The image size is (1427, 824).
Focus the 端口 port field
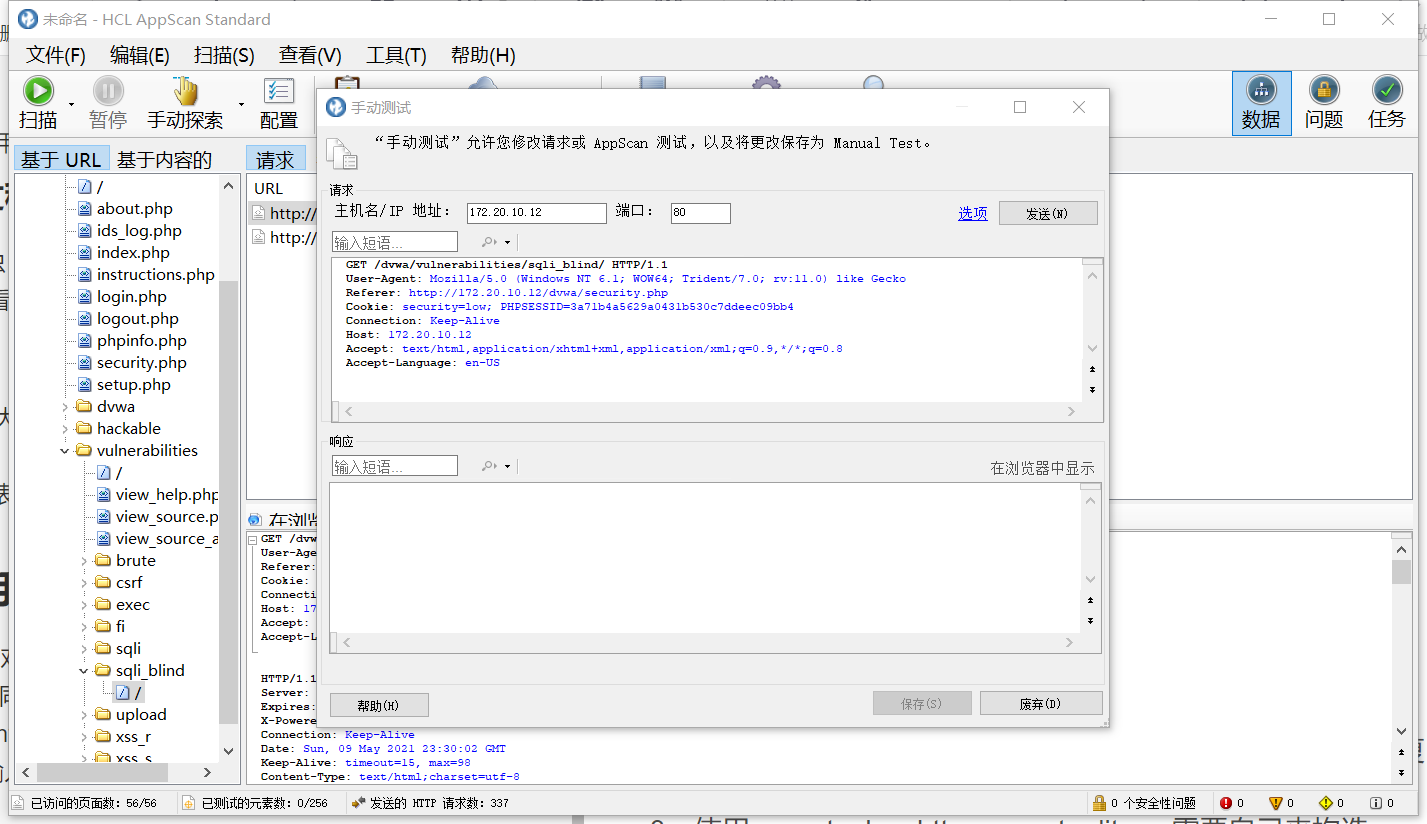[701, 213]
